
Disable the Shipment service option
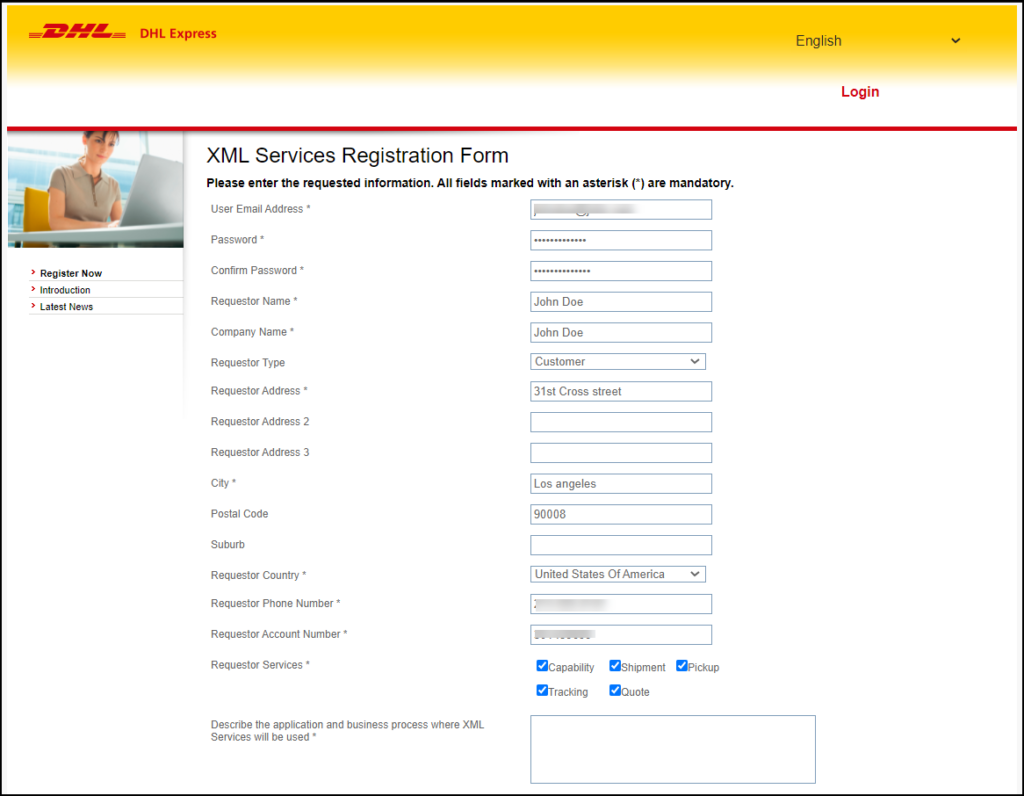[614, 665]
